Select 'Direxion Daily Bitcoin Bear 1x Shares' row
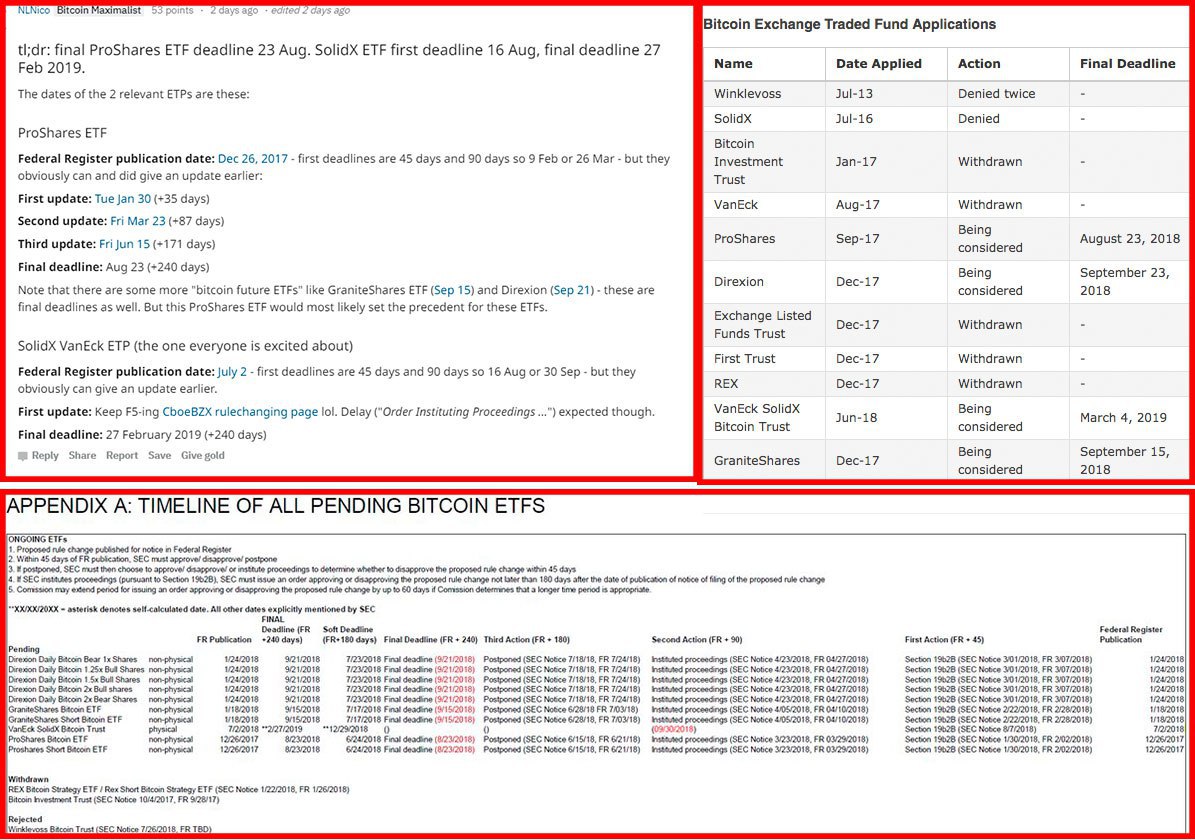 click(x=596, y=659)
